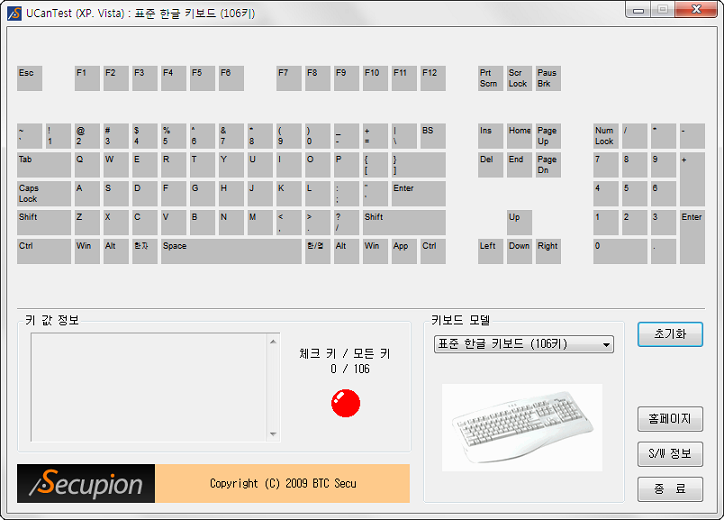
Task: Click the 초기화 reset button
Action: point(670,334)
